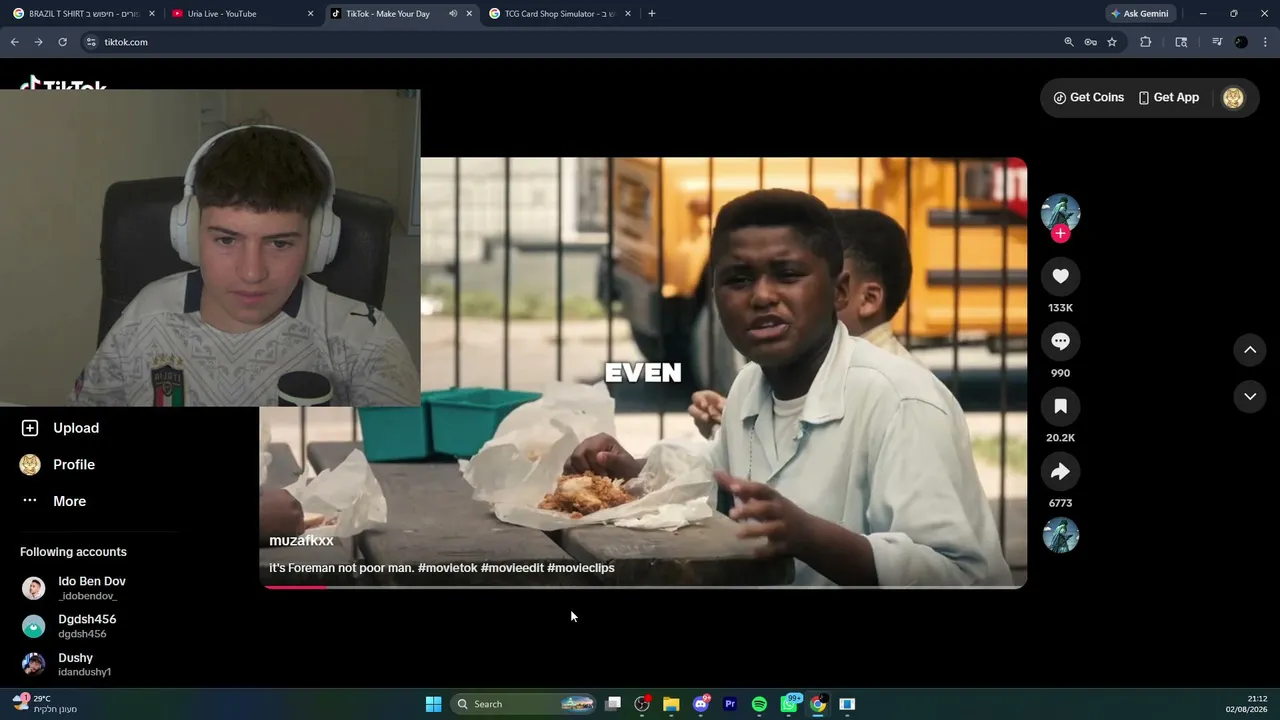Close the BRAZIL T SHIRT tab

[x=152, y=14]
